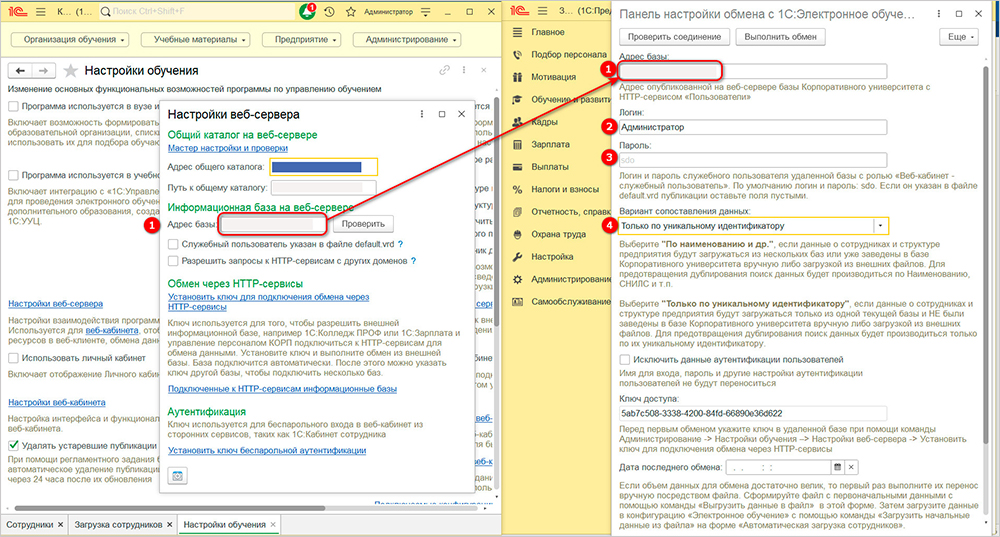Toggle Программа используется в вузе checkbox

[x=13, y=106]
